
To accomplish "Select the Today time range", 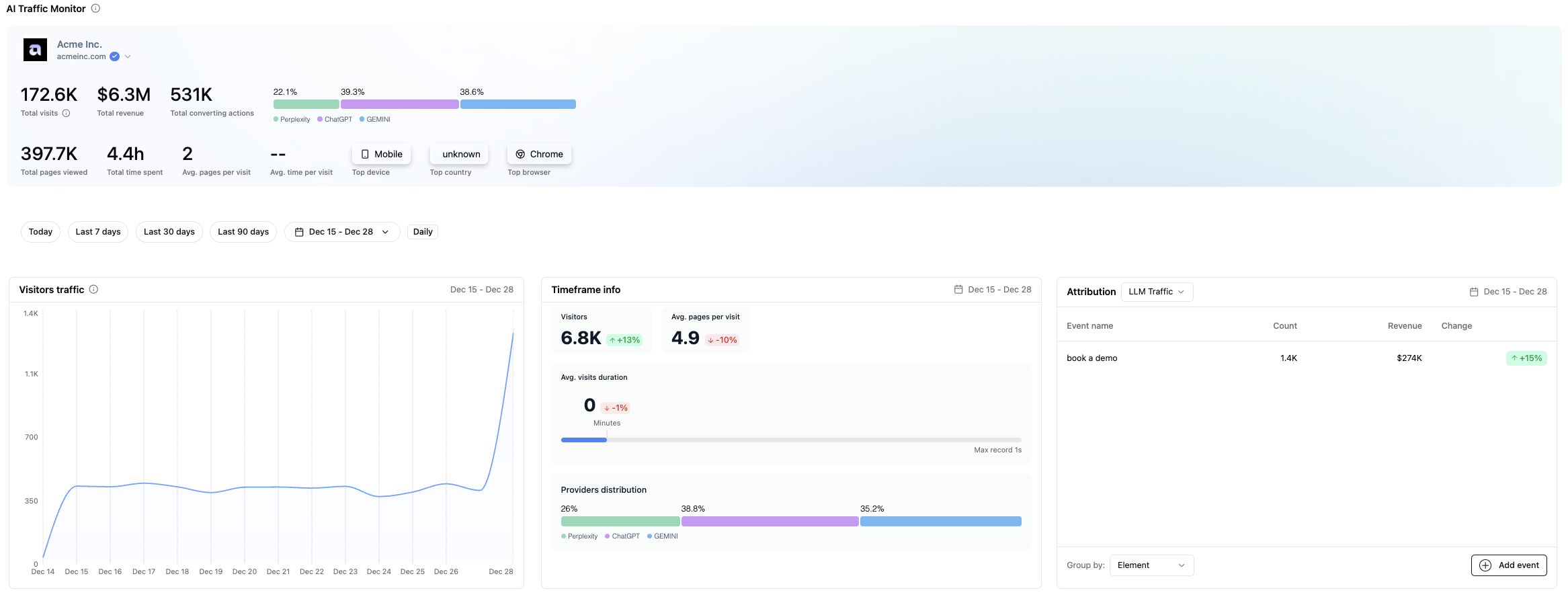I will [x=40, y=232].
